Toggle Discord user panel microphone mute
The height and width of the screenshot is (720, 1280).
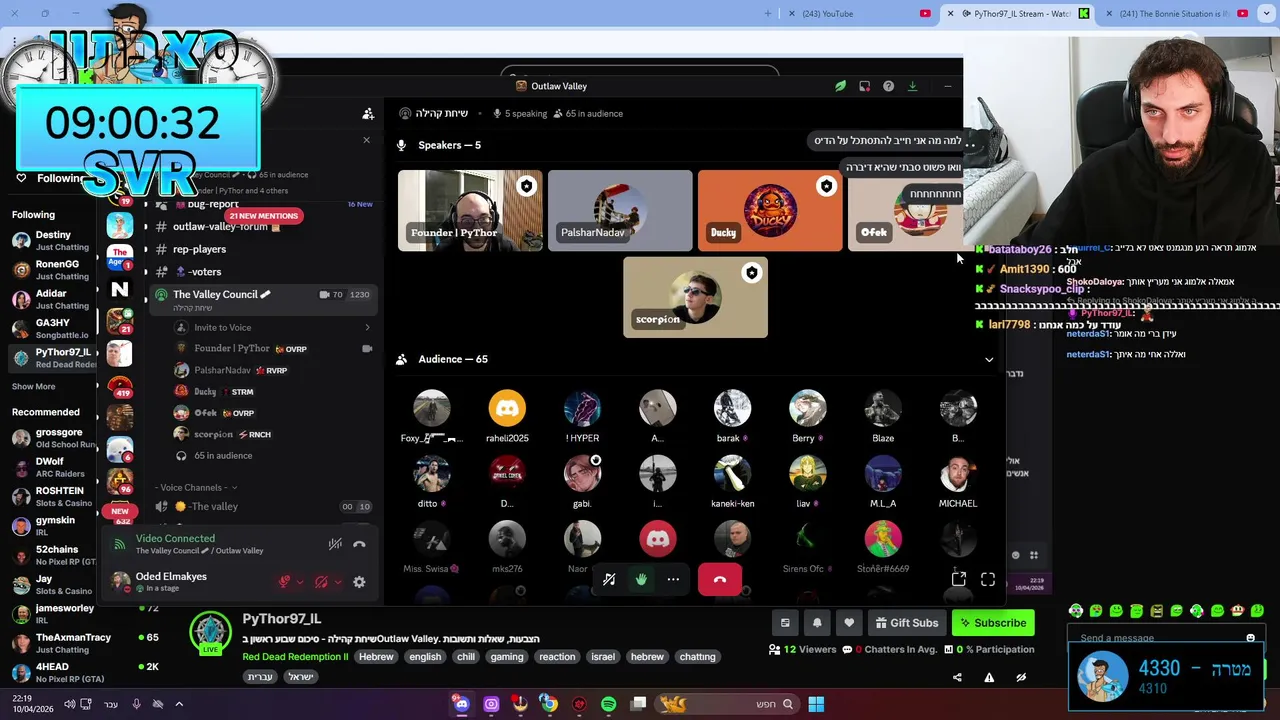[285, 582]
